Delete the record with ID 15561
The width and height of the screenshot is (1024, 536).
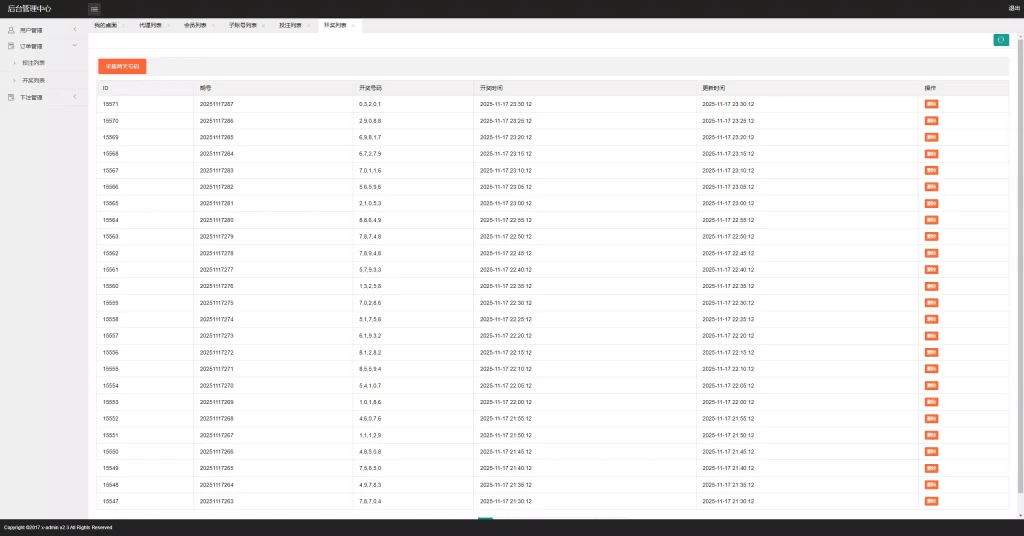931,270
